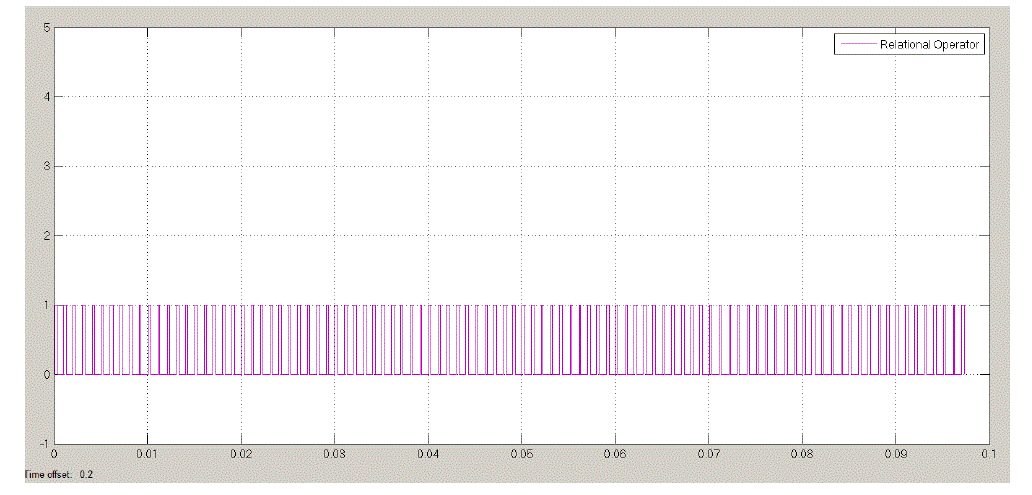Click the y-axis tick label 5
The height and width of the screenshot is (495, 1032).
point(46,27)
